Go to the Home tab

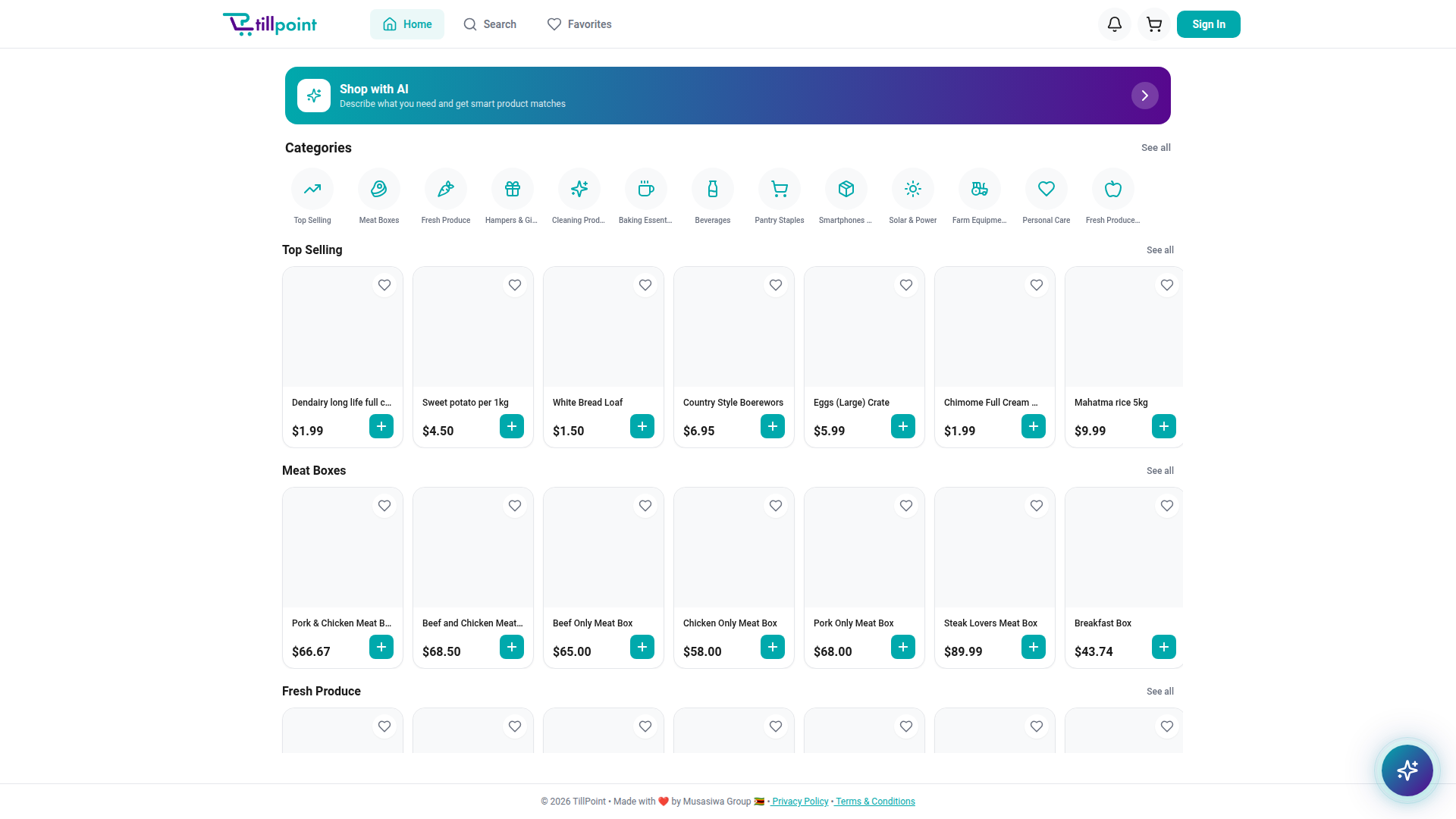click(407, 24)
